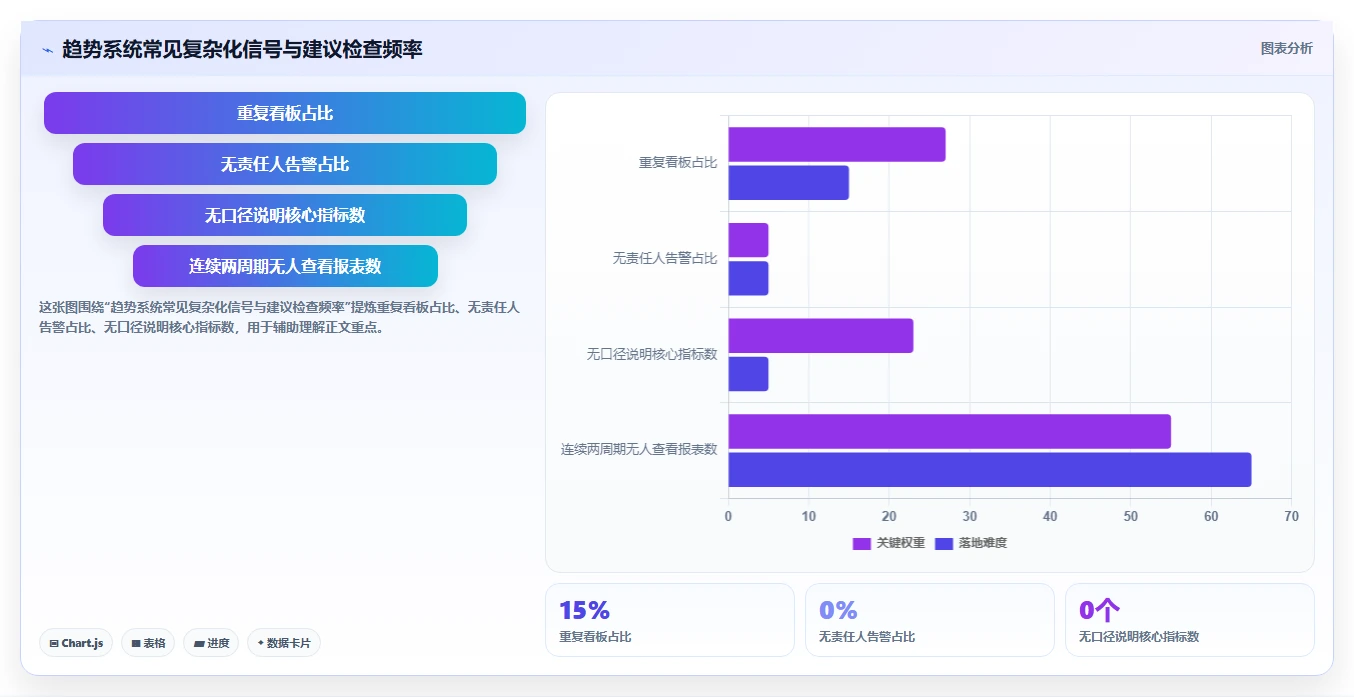Viewport: 1354px width, 697px height.
Task: Click 无口径说明核心指标数 caption under 0个 card
Action: click(x=1139, y=637)
